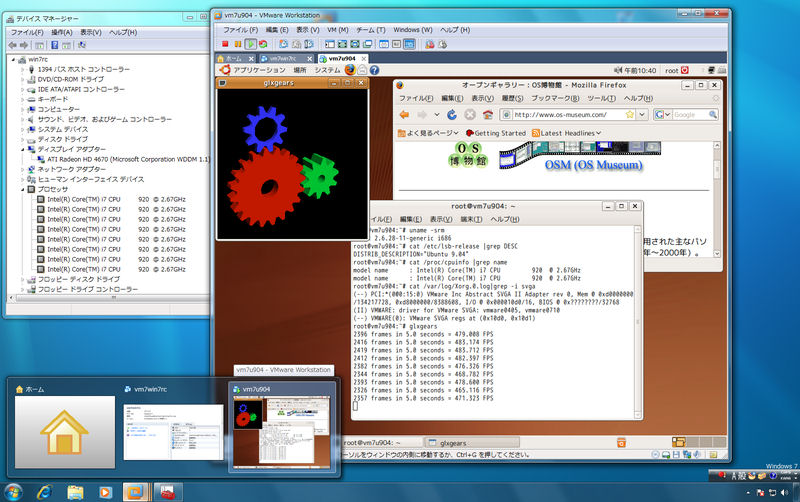The height and width of the screenshot is (502, 800).
Task: Expand the network adapters node
Action: pos(22,169)
